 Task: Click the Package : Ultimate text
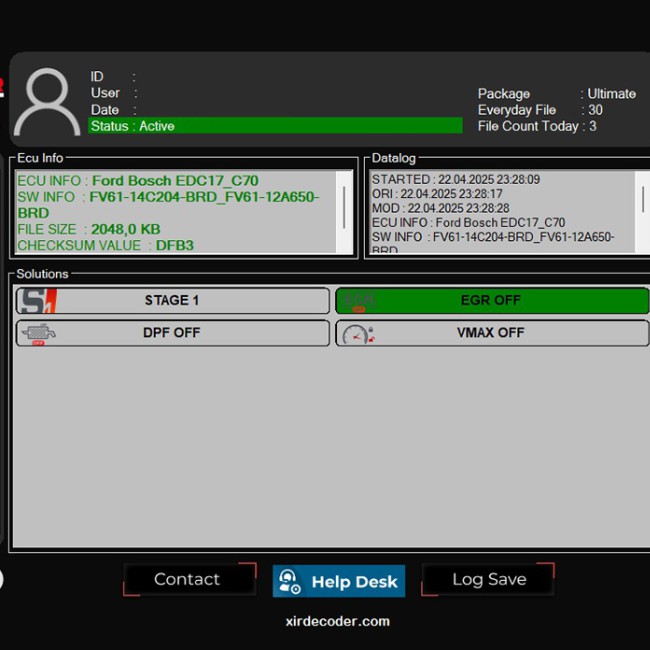tap(557, 94)
